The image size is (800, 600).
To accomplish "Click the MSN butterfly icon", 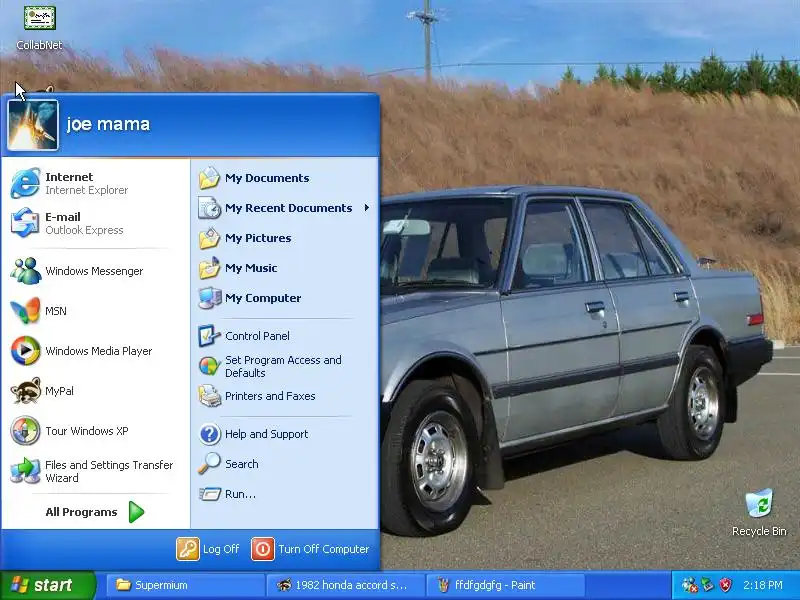I will point(25,310).
